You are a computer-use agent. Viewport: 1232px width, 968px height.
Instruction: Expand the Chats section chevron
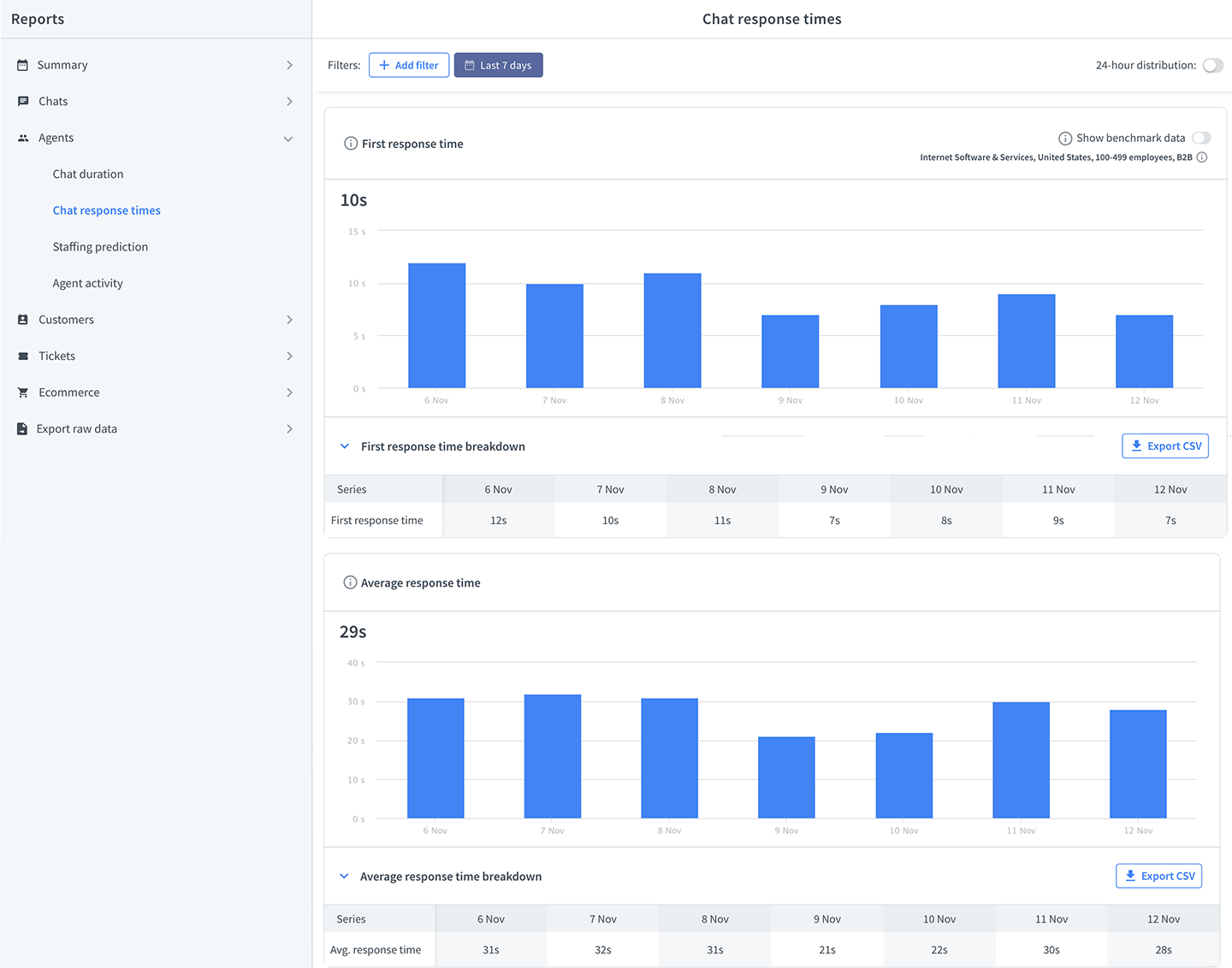tap(289, 101)
